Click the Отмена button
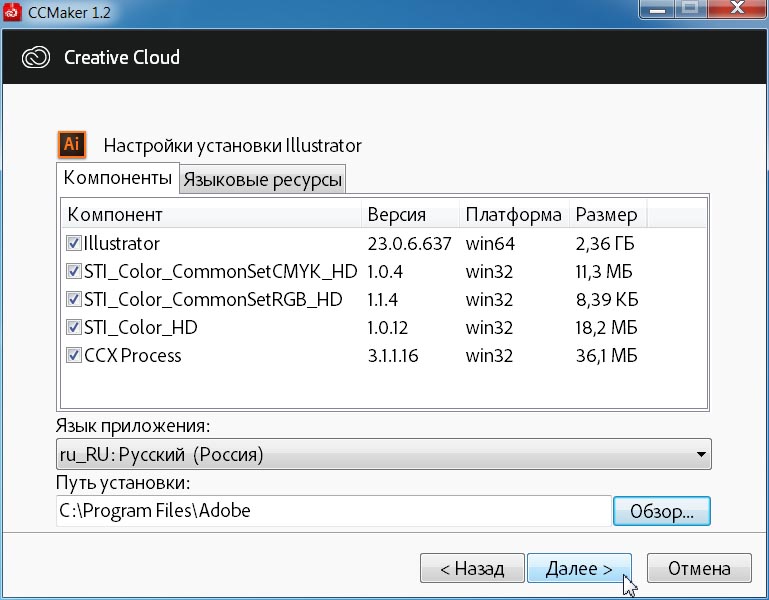Viewport: 769px width, 600px height. point(699,569)
